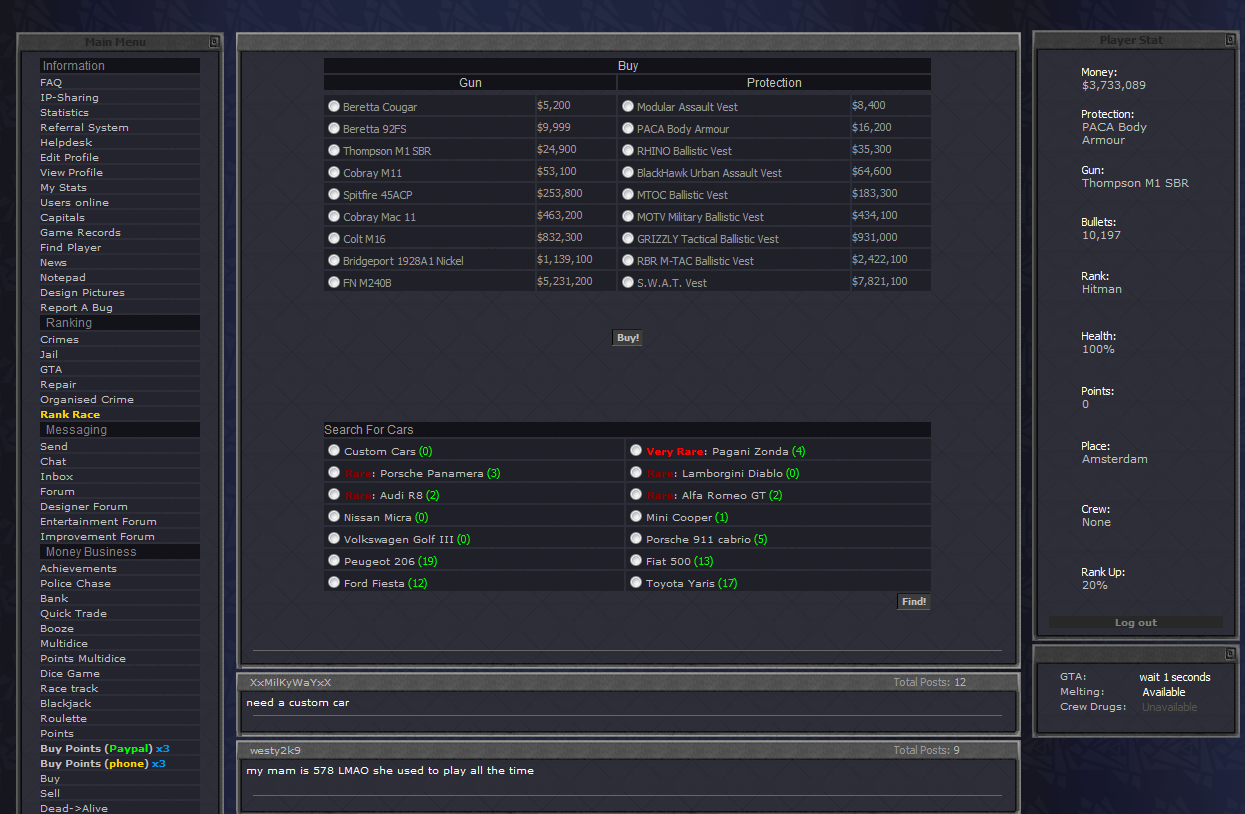Go to the Blackjack page

65,703
